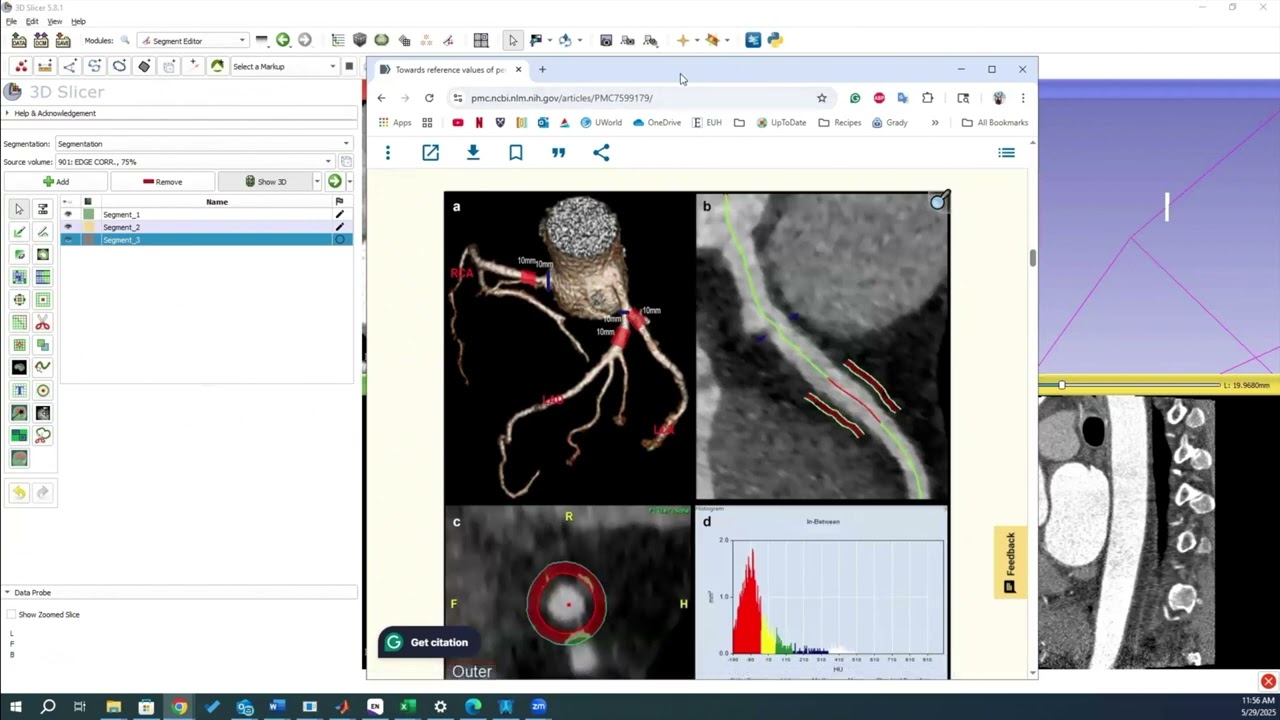Open Zoom from the taskbar
This screenshot has height=720, width=1280.
click(538, 707)
